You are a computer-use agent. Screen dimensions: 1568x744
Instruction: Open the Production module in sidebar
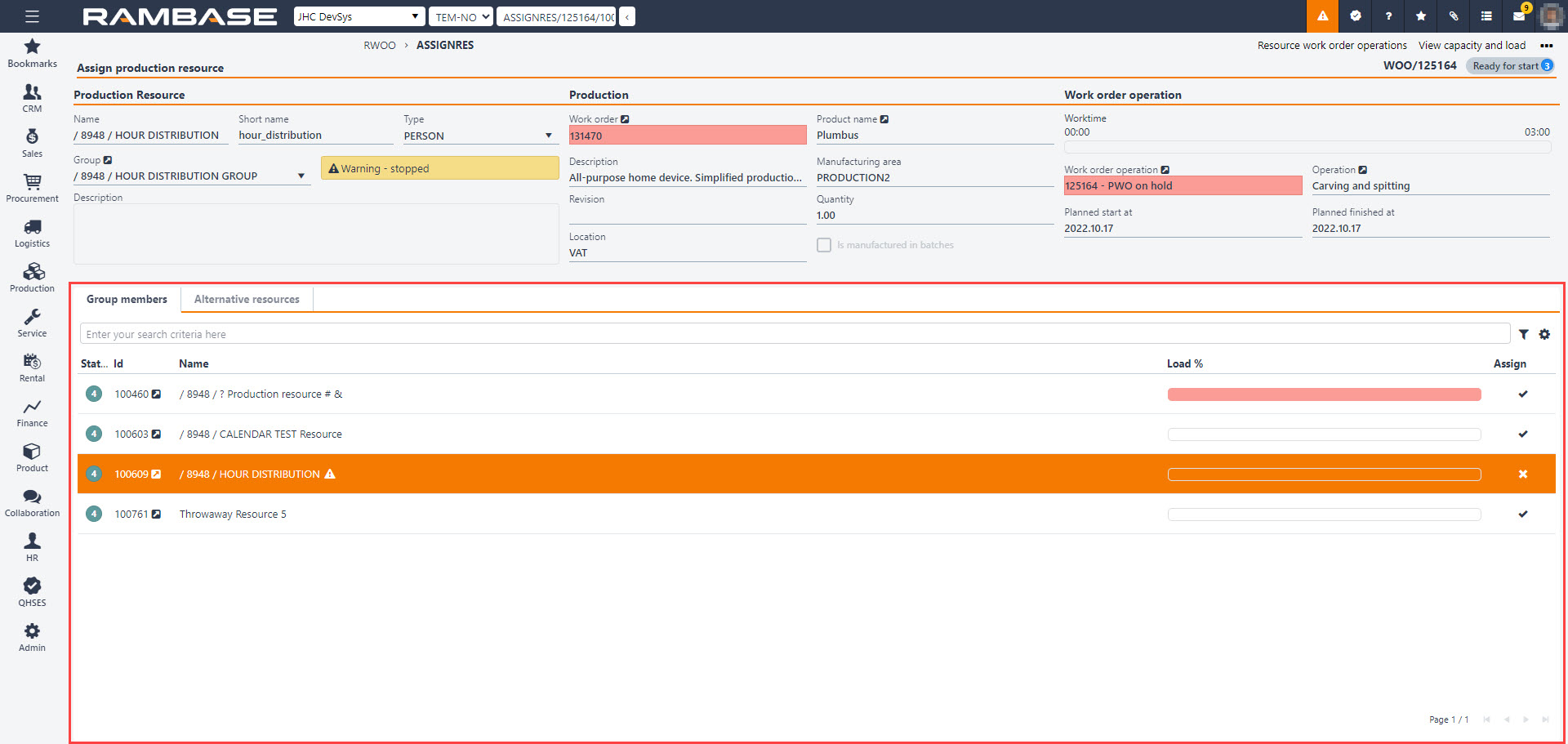tap(32, 278)
